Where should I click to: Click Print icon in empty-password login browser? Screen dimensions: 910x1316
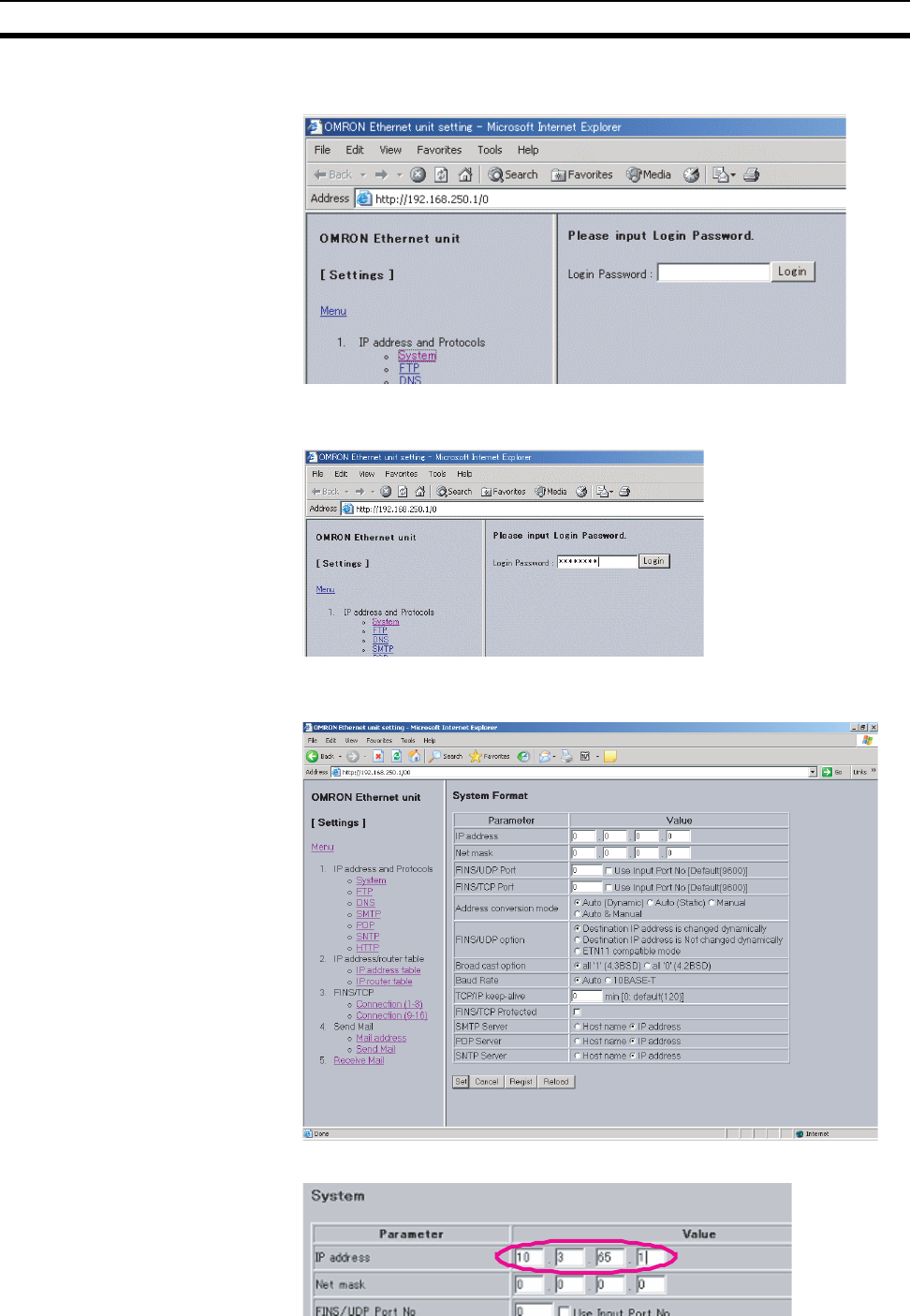pyautogui.click(x=751, y=174)
